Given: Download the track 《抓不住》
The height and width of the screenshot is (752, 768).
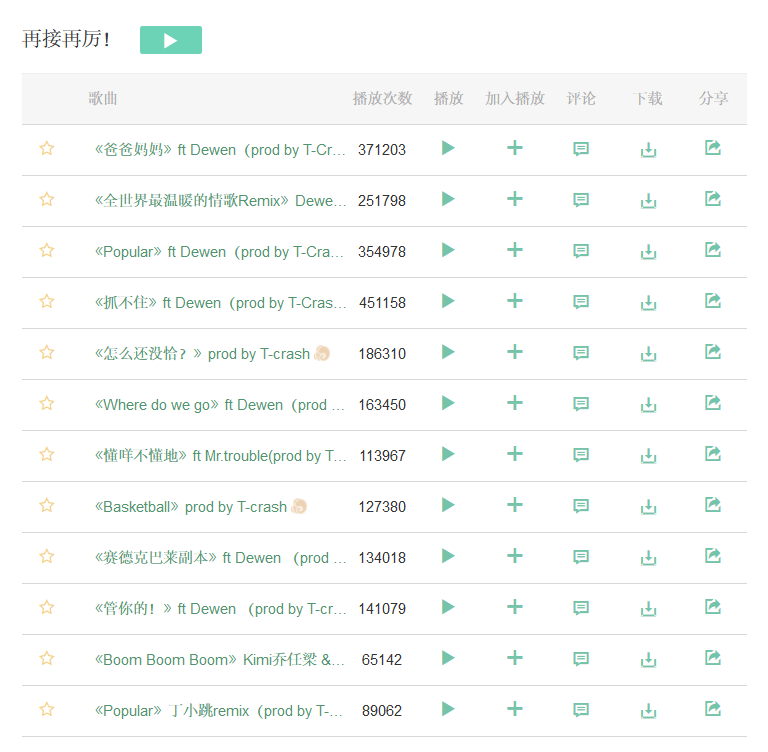Looking at the screenshot, I should coord(648,303).
